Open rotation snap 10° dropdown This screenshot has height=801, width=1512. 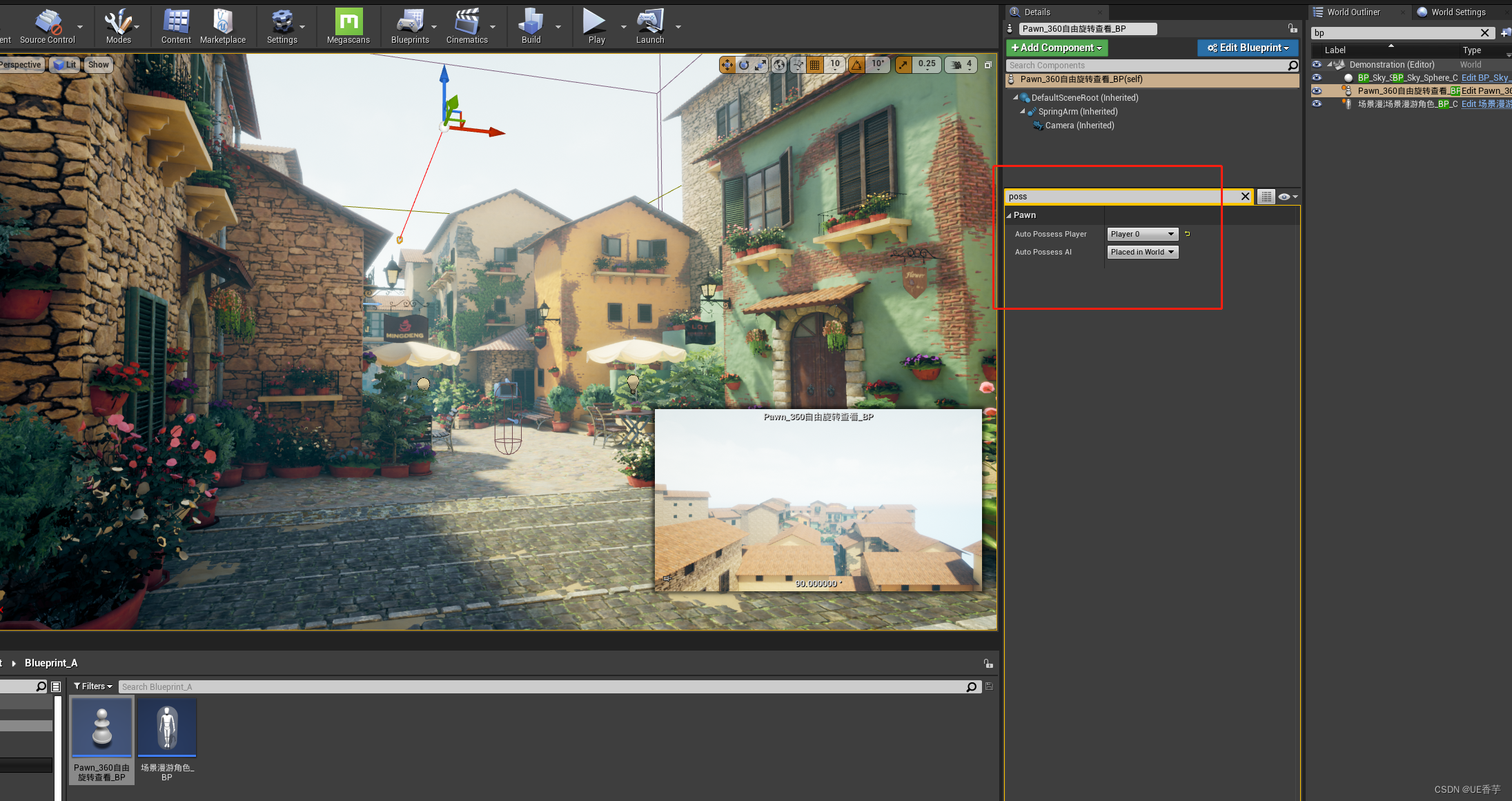coord(877,65)
